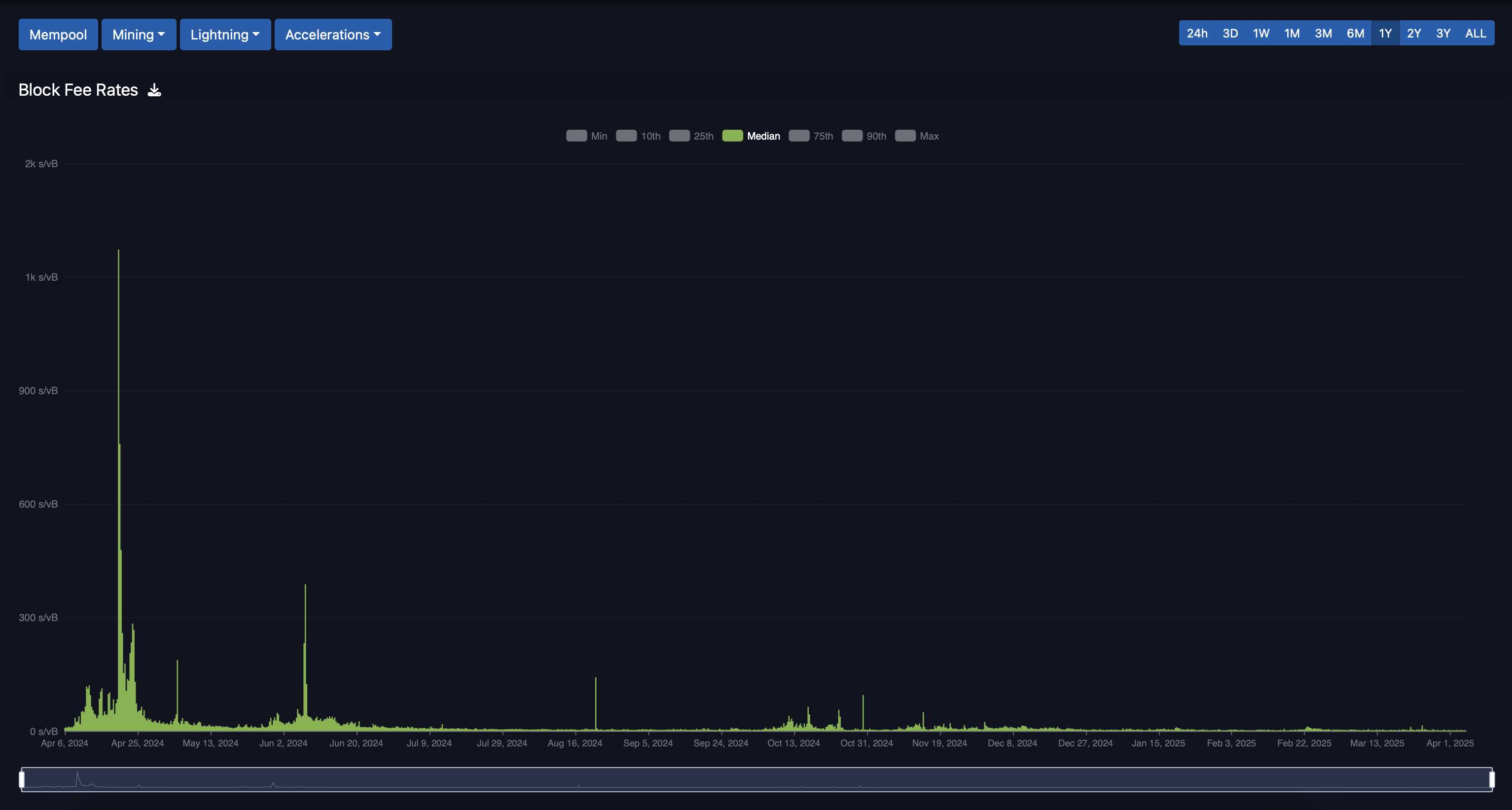This screenshot has width=1512, height=810.
Task: Switch timespan to 24h
Action: tap(1197, 34)
